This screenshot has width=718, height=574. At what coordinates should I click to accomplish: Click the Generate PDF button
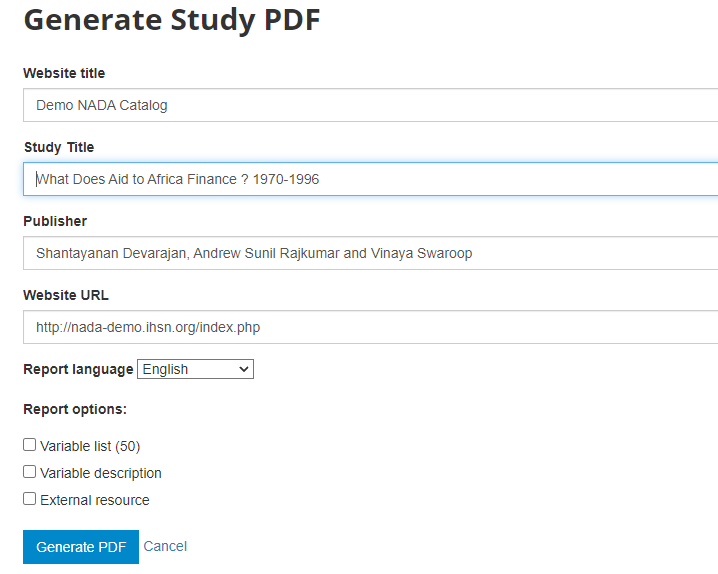(x=81, y=547)
